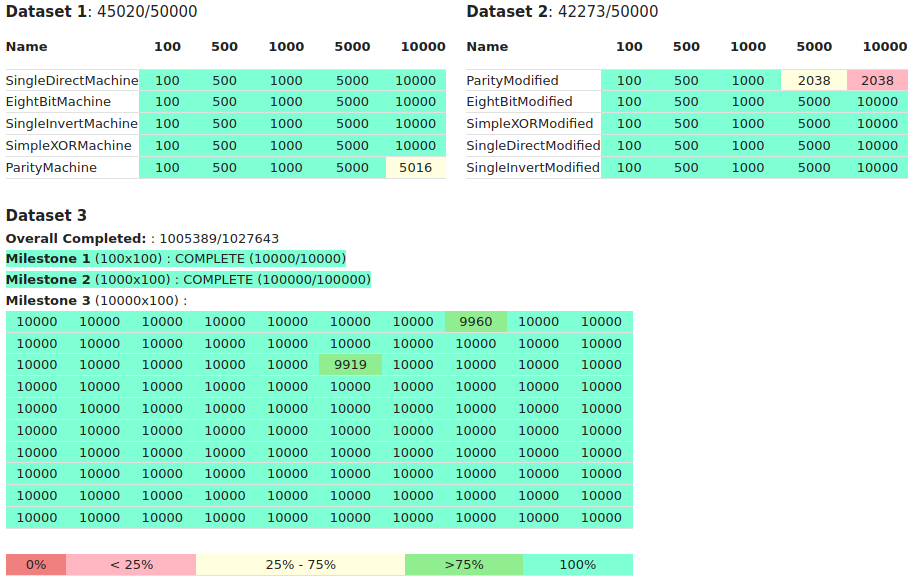Click the 500 cell in SimpleXORMachine row
The width and height of the screenshot is (916, 581).
coord(224,145)
